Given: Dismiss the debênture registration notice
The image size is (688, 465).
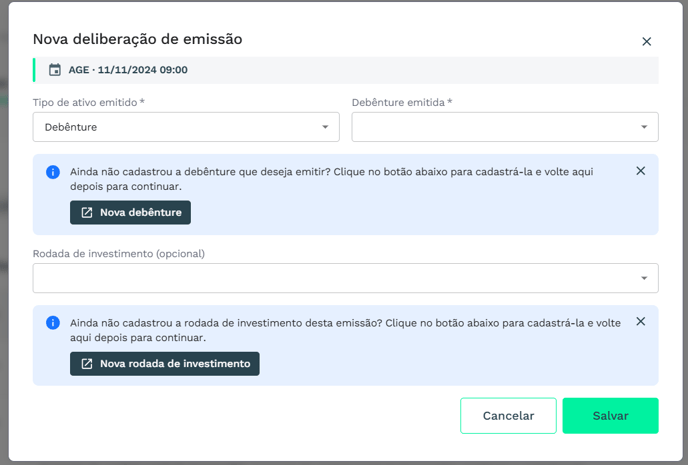Looking at the screenshot, I should point(641,171).
